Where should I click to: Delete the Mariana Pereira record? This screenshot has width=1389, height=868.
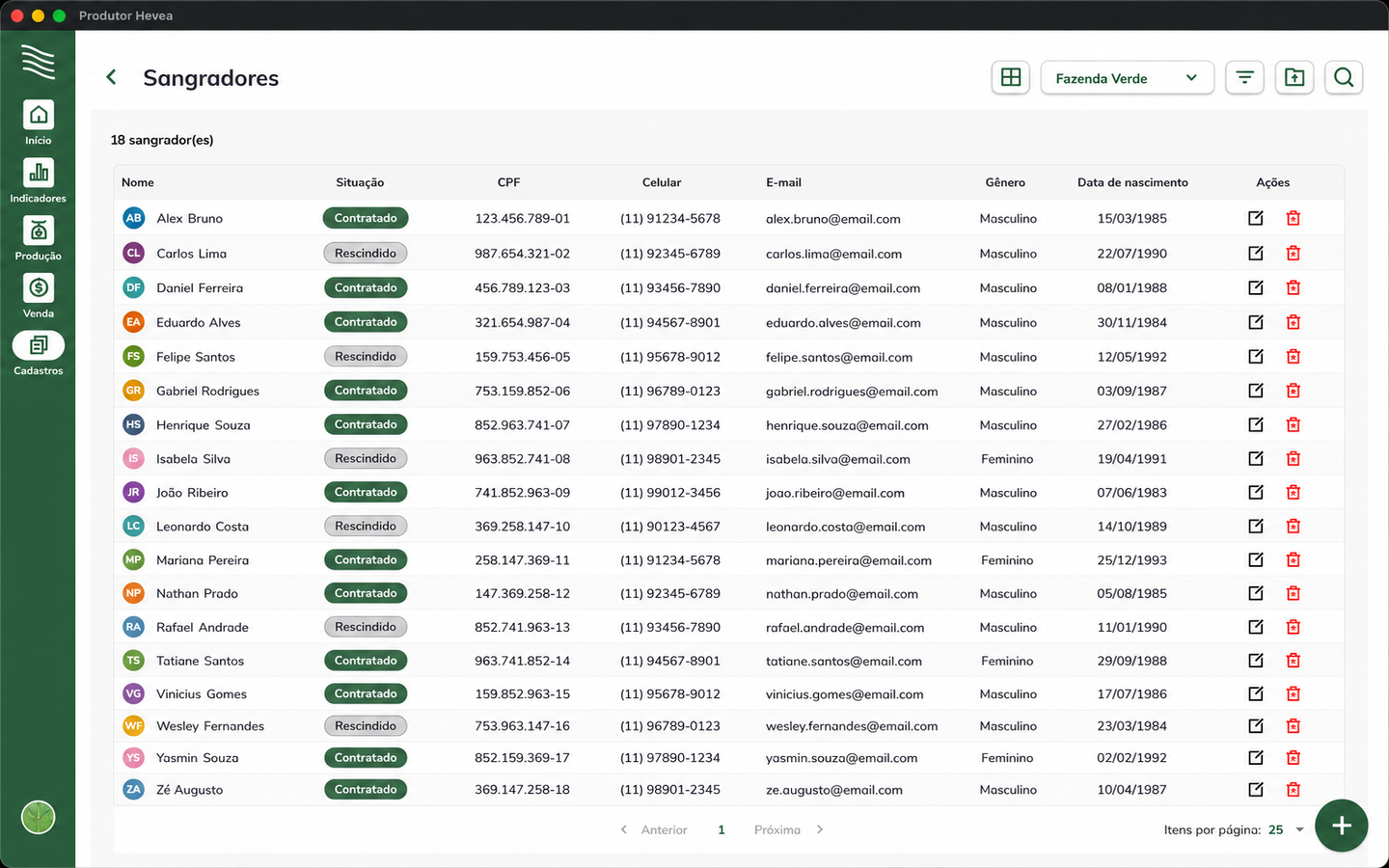1294,559
